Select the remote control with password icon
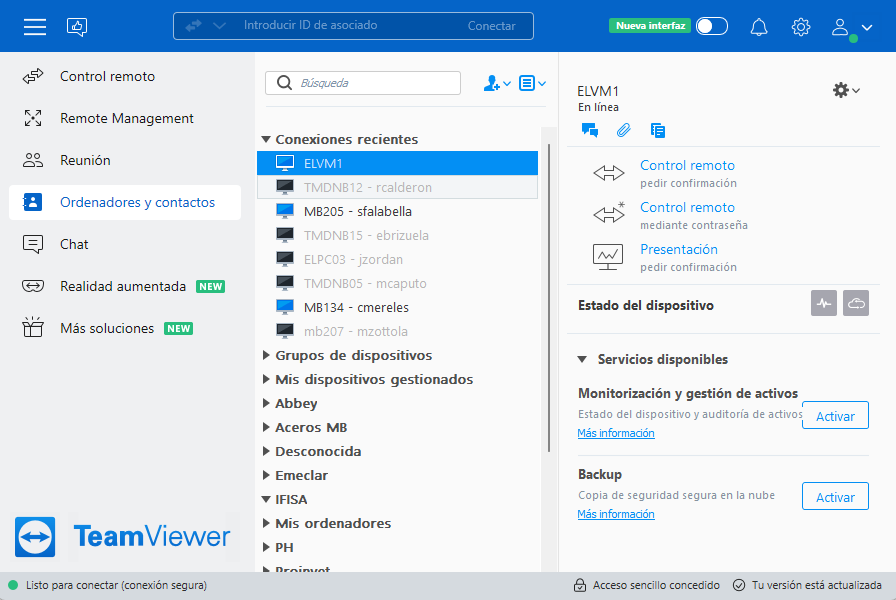Screen dimensions: 896x600 click(x=609, y=211)
